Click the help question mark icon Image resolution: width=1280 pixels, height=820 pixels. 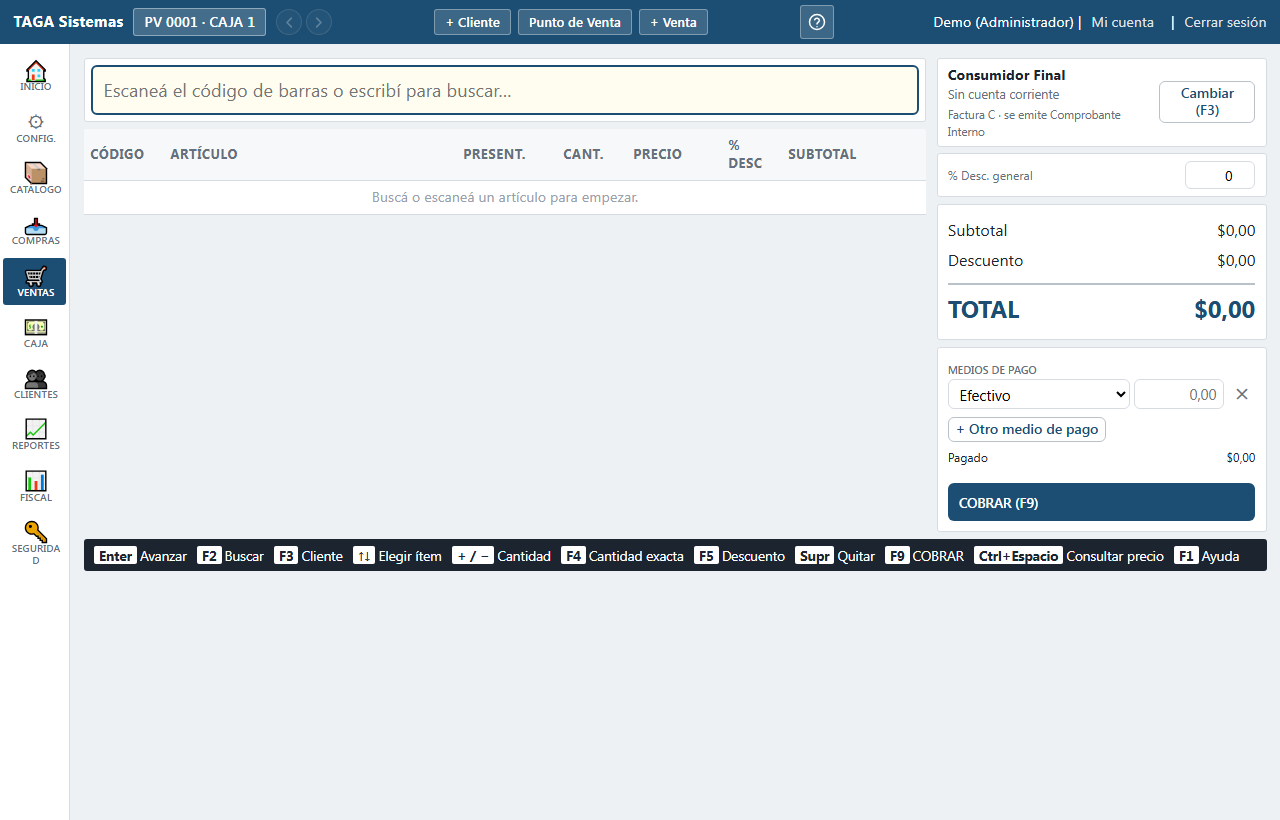pyautogui.click(x=817, y=22)
